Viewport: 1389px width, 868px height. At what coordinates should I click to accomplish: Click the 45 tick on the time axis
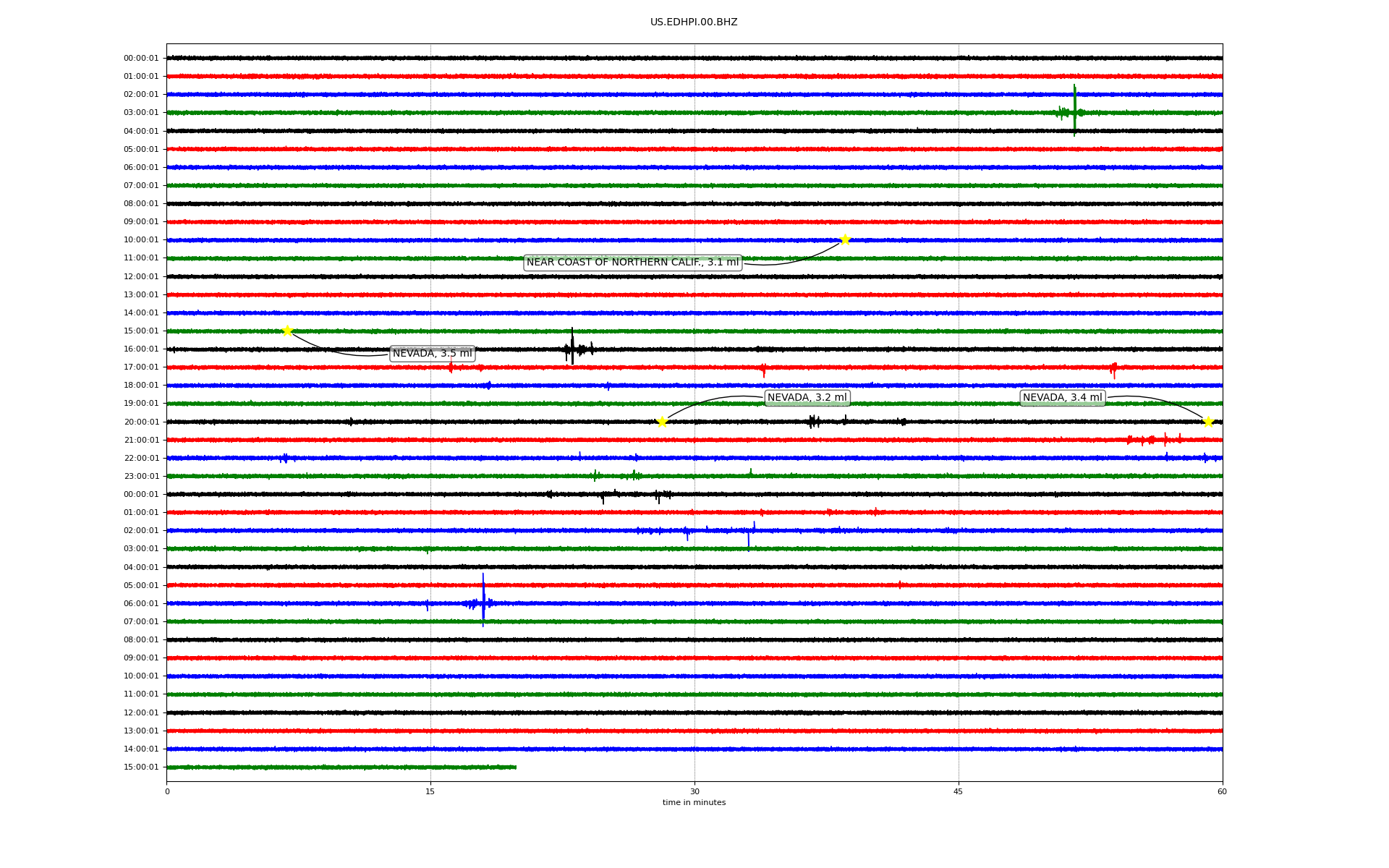tap(958, 791)
